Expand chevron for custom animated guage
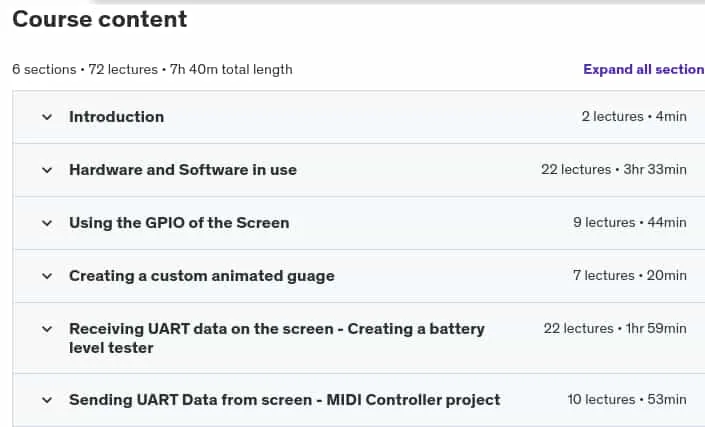The height and width of the screenshot is (427, 705). tap(47, 276)
